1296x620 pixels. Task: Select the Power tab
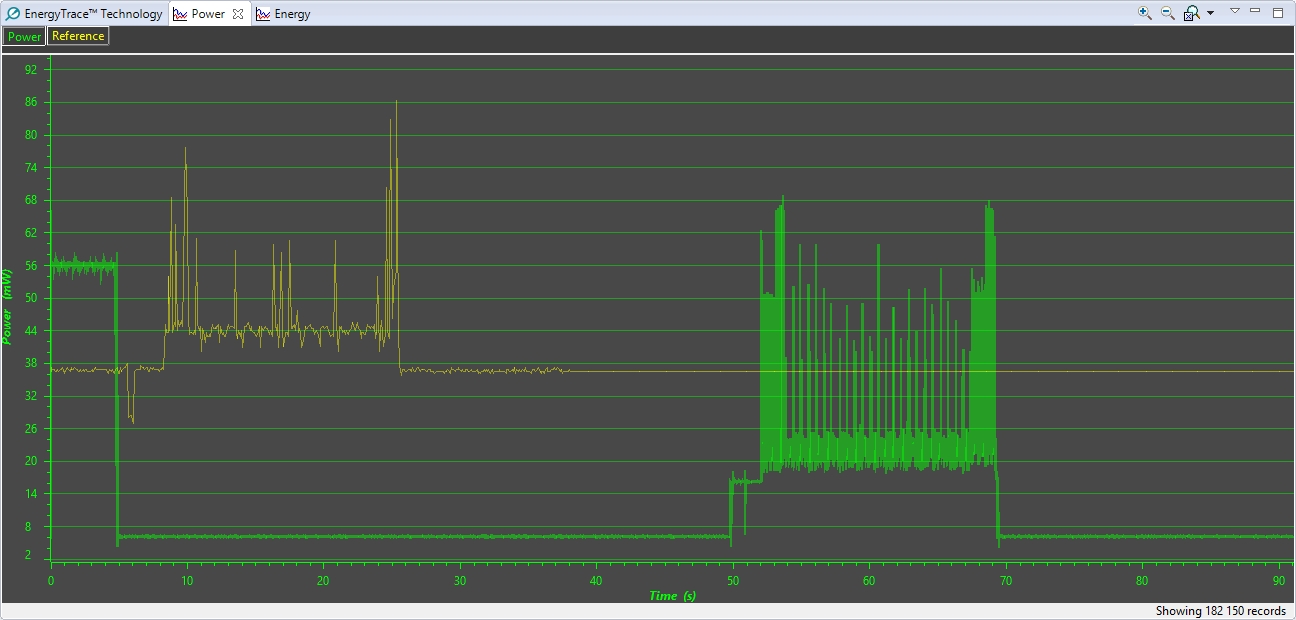(208, 14)
